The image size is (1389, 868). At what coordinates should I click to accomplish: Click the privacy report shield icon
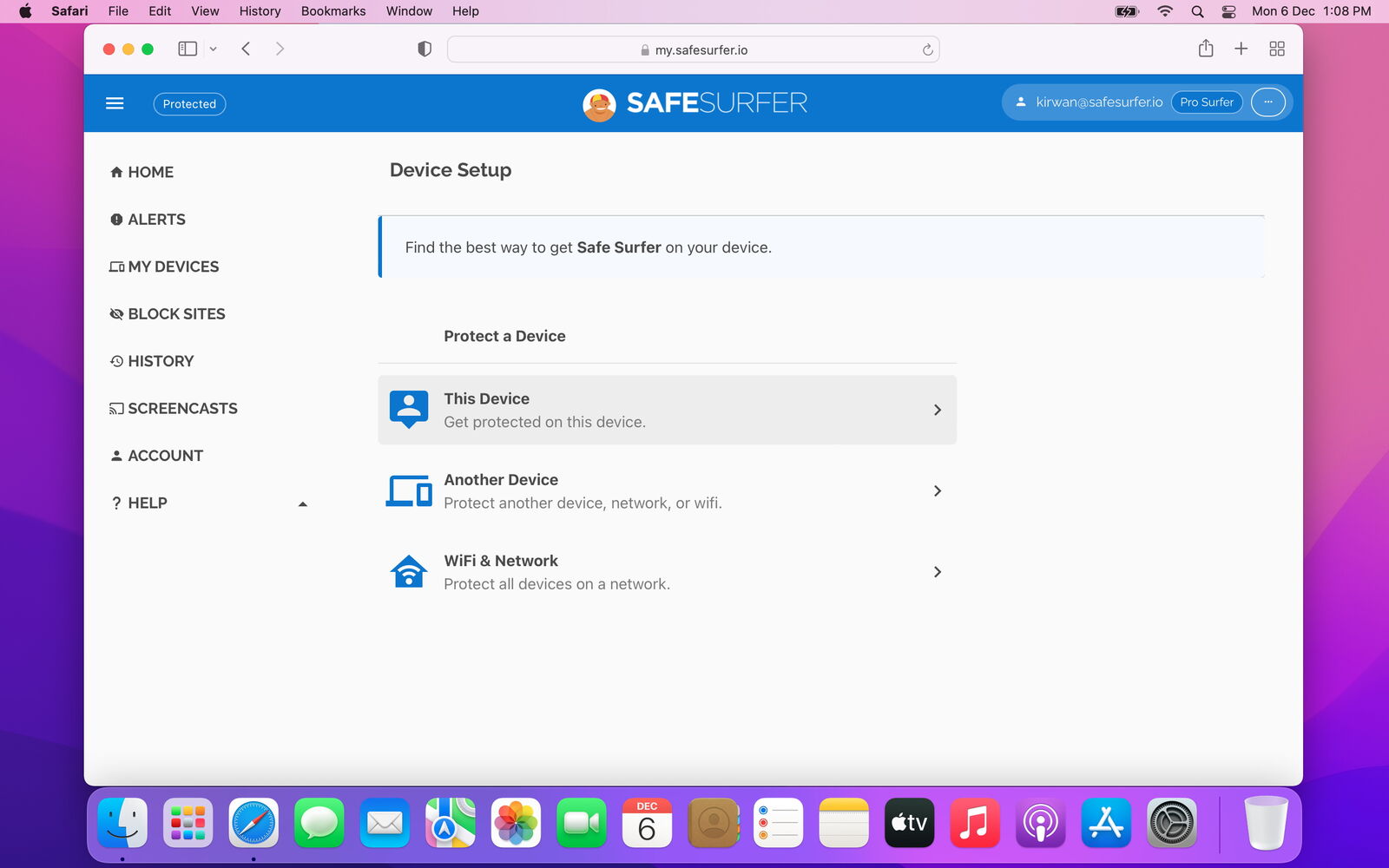425,49
